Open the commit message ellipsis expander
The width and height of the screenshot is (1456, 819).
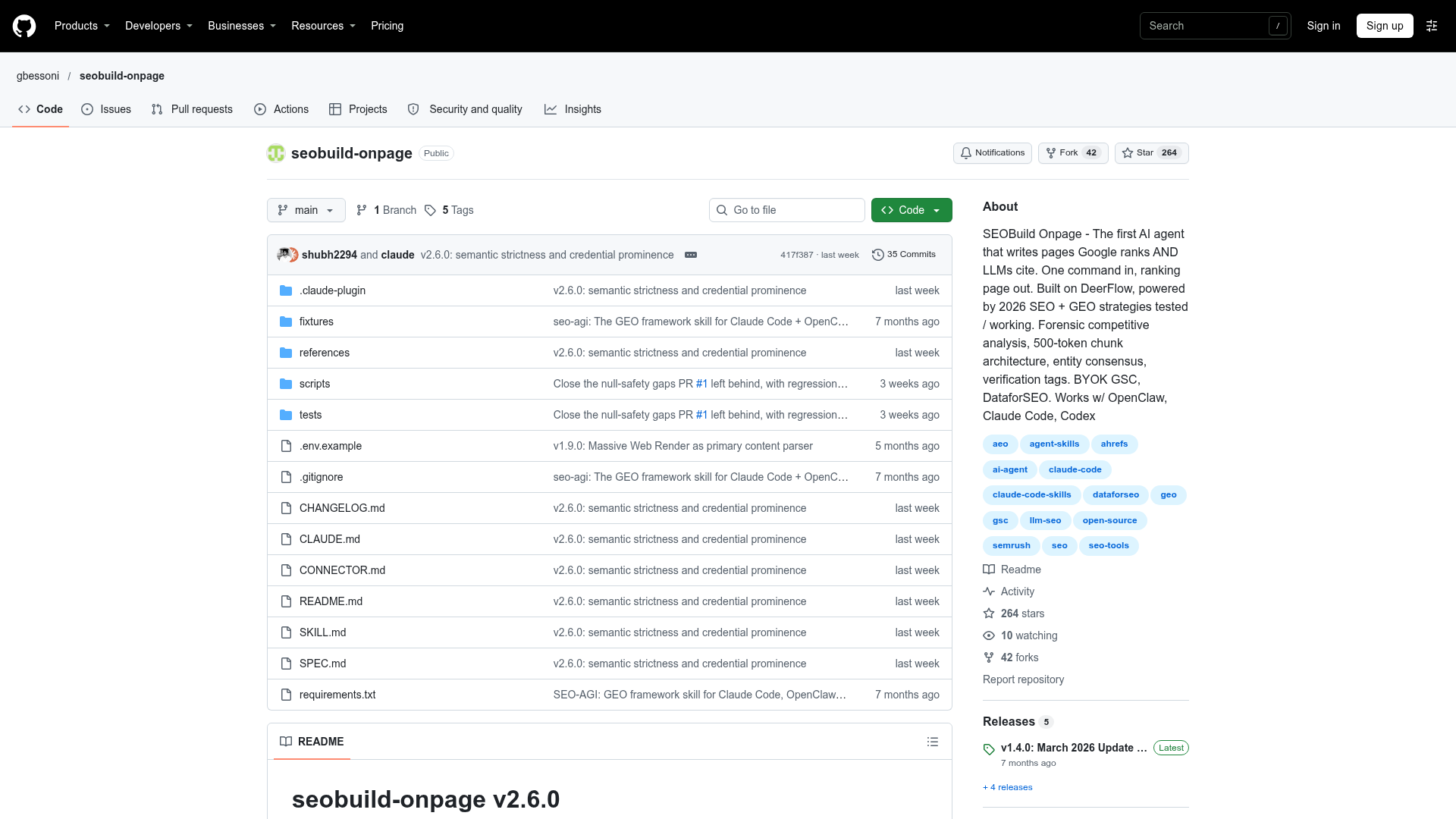[691, 255]
